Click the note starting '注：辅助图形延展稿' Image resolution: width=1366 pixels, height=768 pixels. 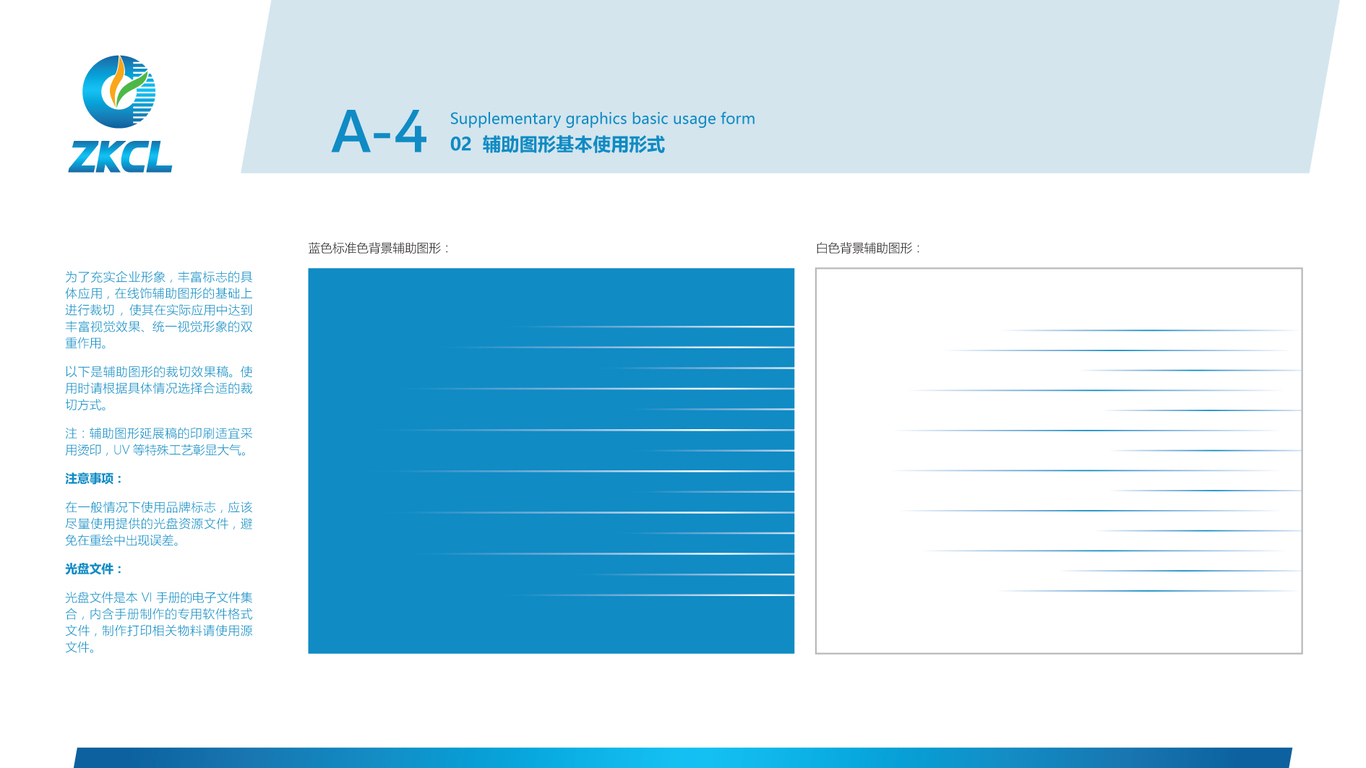(x=159, y=442)
